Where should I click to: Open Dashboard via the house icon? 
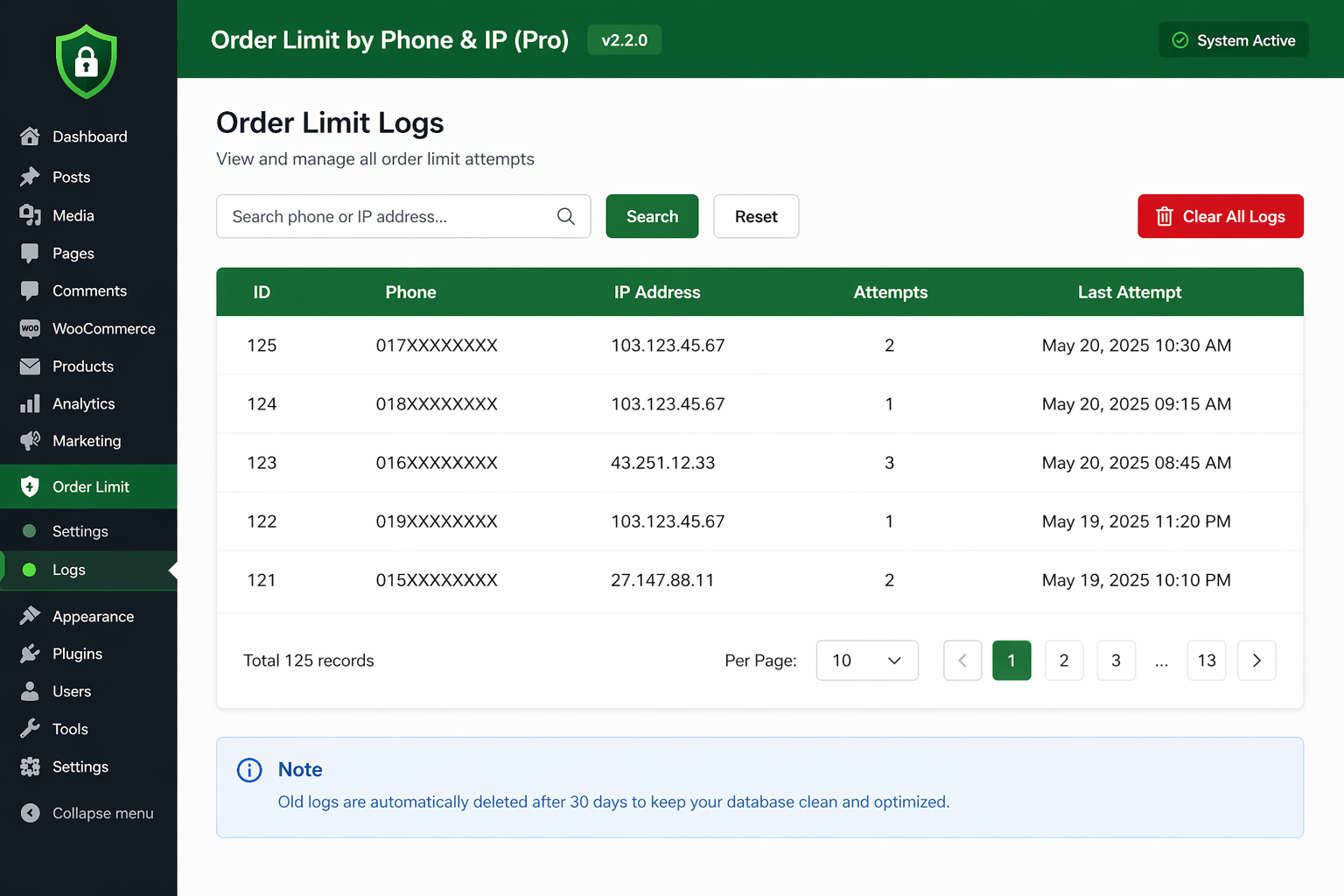(x=30, y=136)
